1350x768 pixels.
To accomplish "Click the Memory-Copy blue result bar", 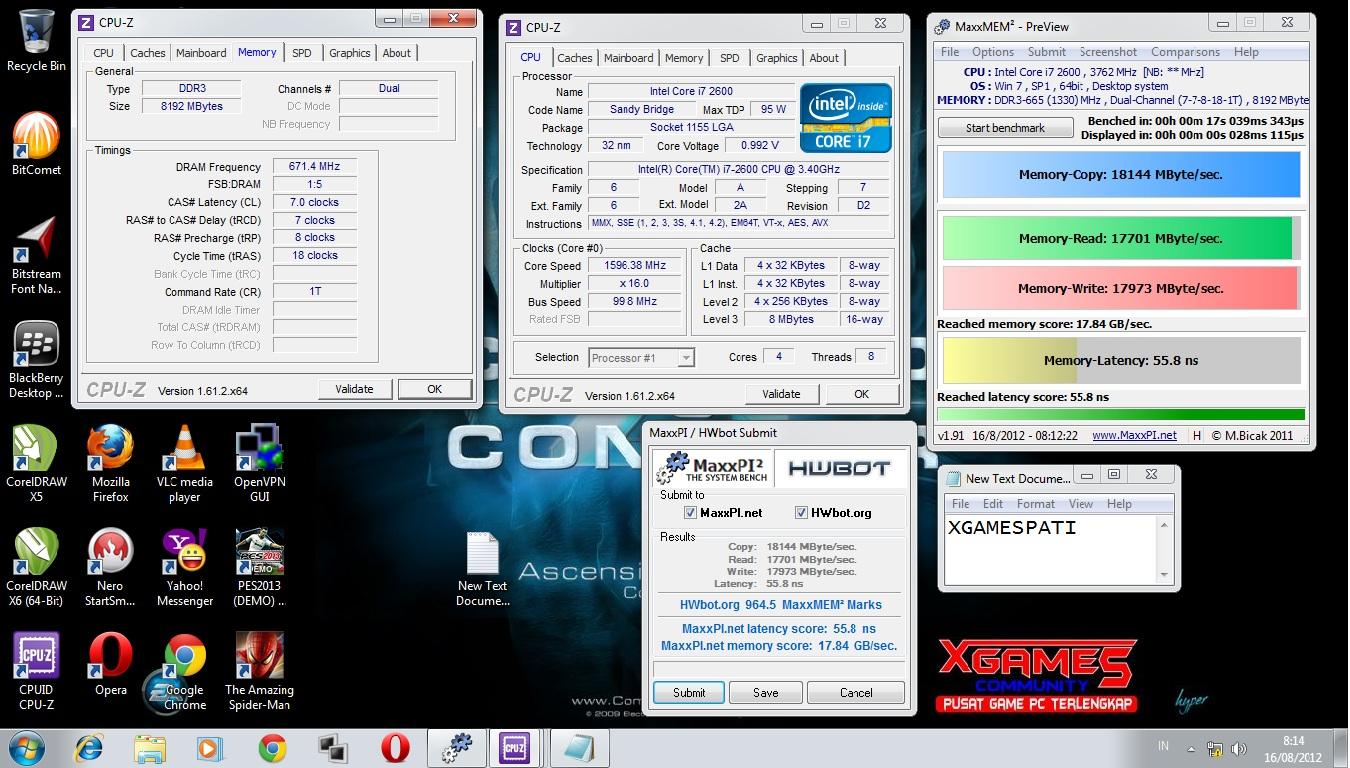I will coord(1121,175).
